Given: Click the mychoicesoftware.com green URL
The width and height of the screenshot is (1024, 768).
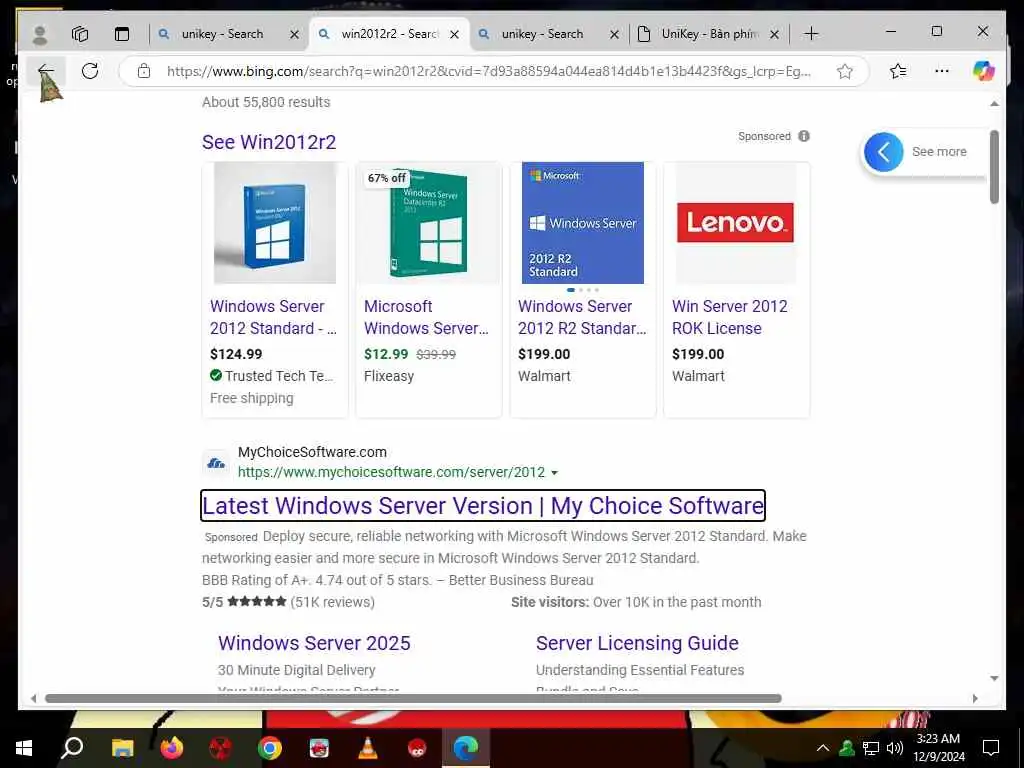Looking at the screenshot, I should point(391,472).
